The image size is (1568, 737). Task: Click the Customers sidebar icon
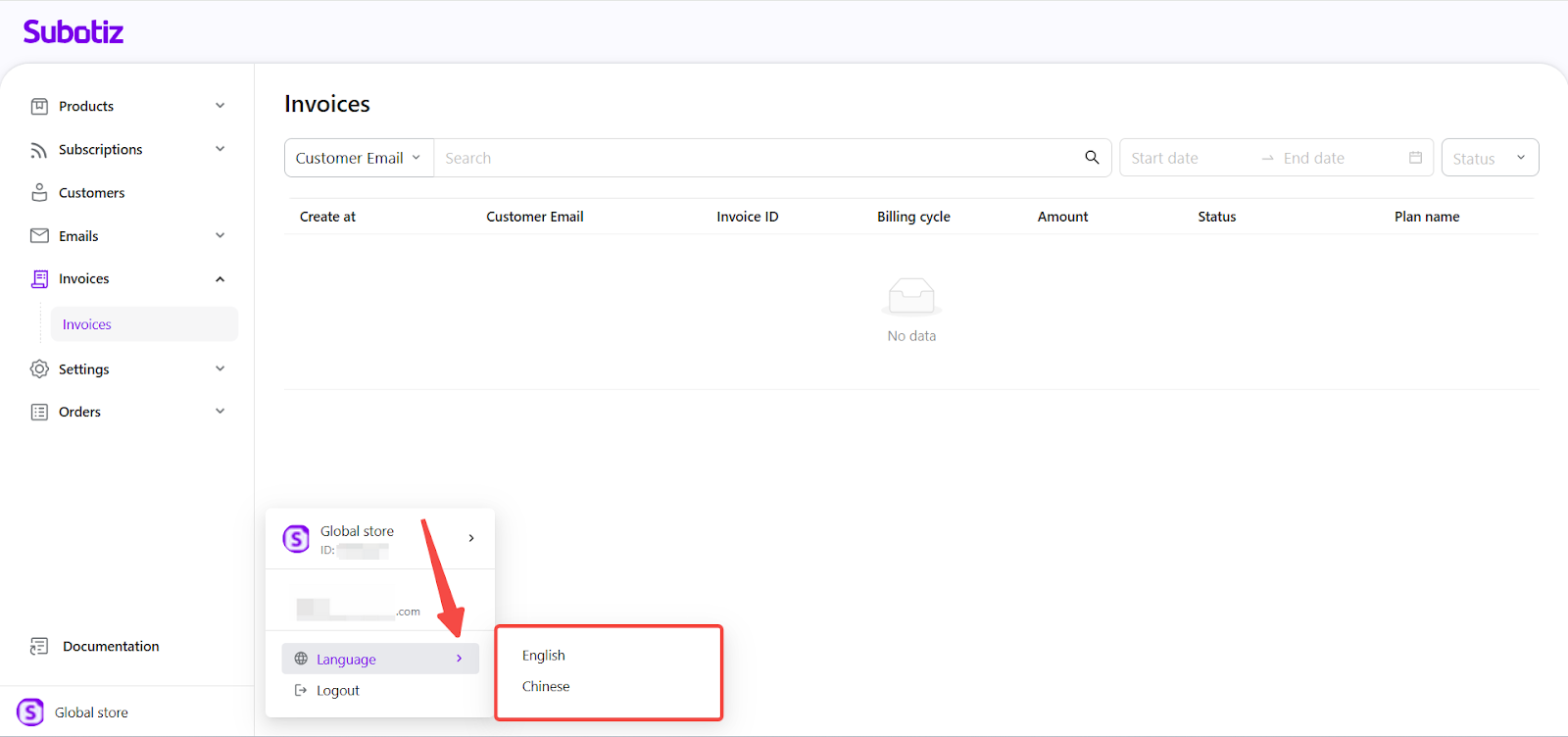(x=39, y=193)
